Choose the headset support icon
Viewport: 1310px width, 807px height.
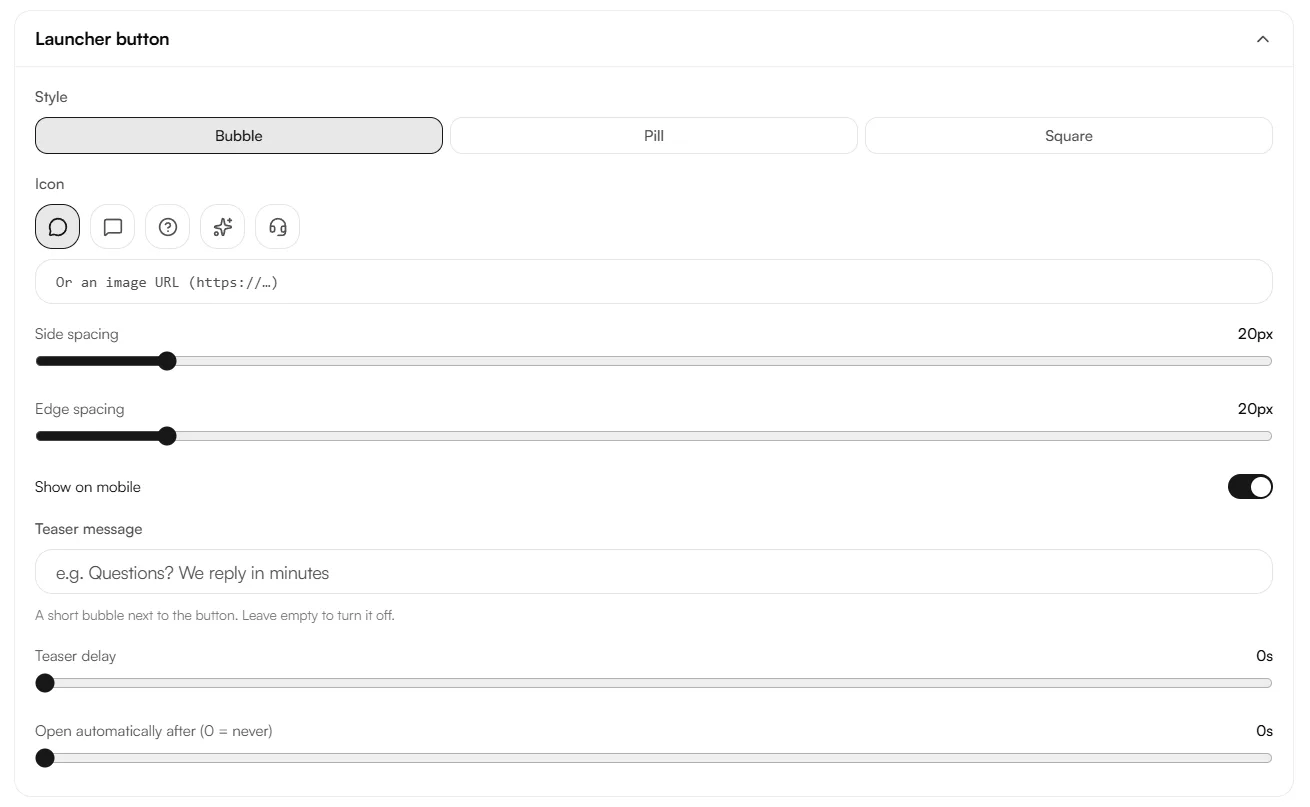pyautogui.click(x=278, y=227)
